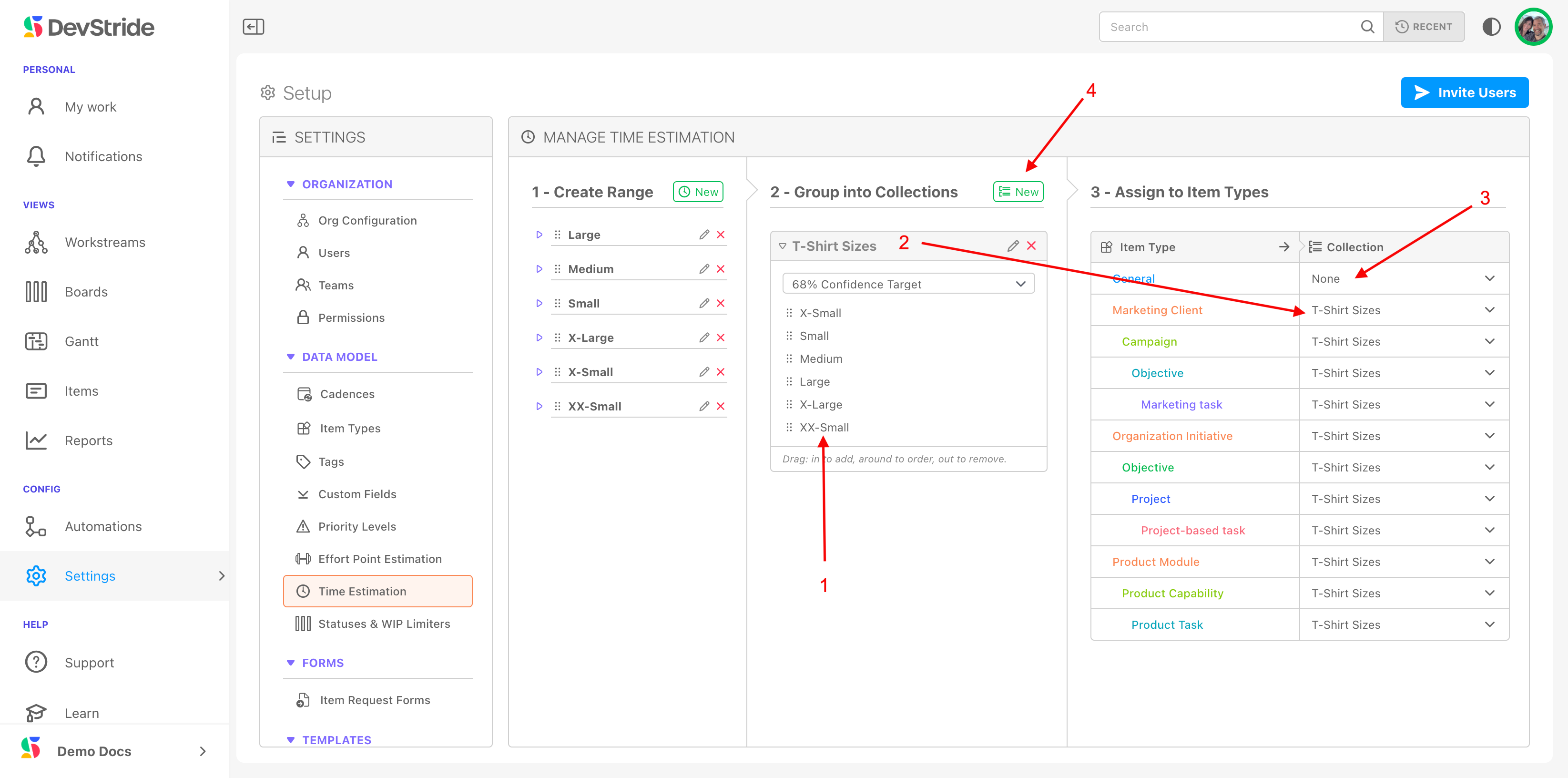1568x778 pixels.
Task: Delete the Medium range with red X
Action: point(721,268)
